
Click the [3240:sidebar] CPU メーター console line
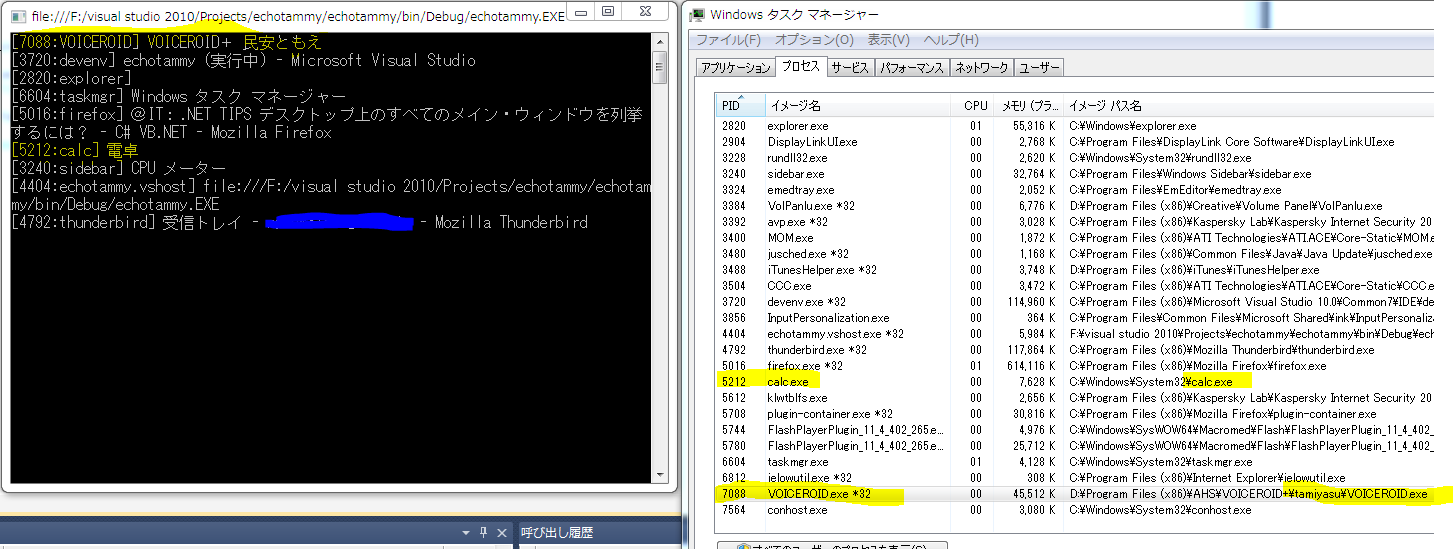tap(118, 168)
